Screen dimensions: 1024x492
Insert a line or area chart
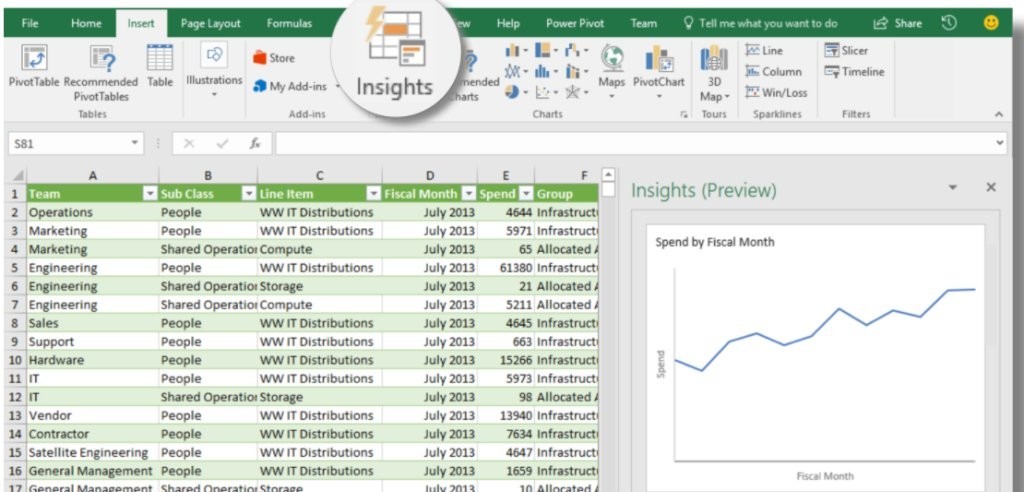[515, 71]
